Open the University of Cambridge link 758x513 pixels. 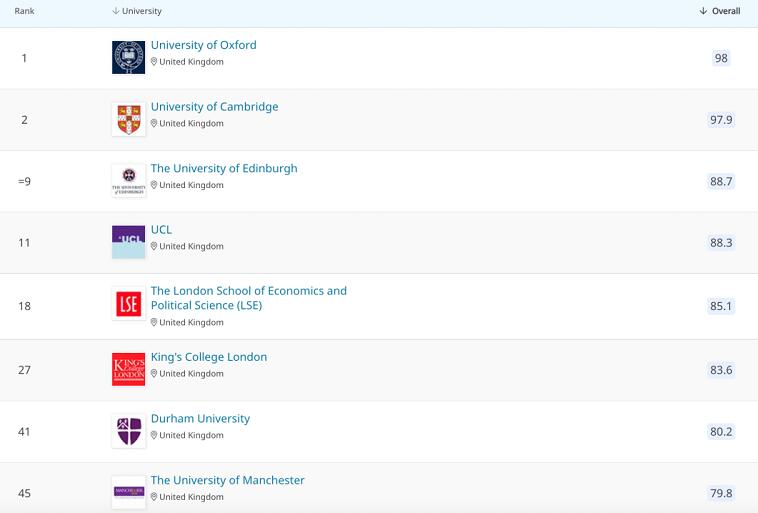coord(214,107)
